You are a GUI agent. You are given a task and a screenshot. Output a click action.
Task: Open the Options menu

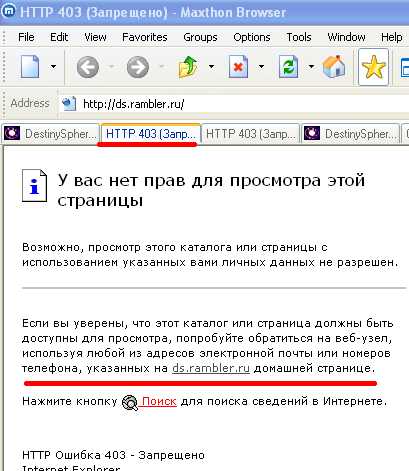pos(252,37)
